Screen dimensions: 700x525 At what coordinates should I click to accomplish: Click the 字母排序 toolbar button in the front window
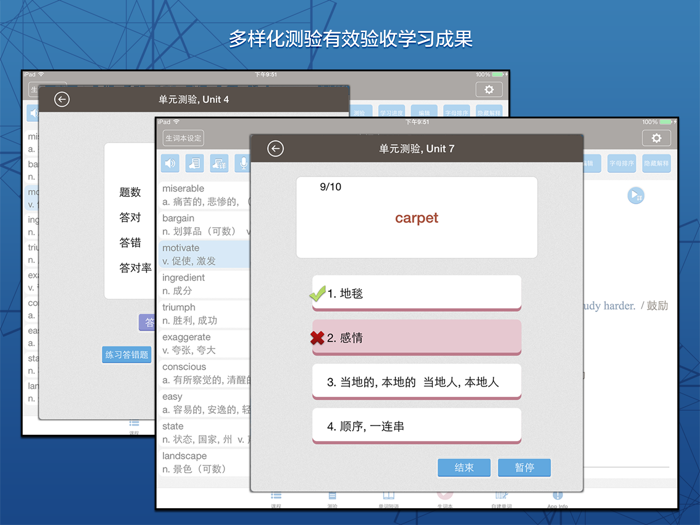click(621, 163)
